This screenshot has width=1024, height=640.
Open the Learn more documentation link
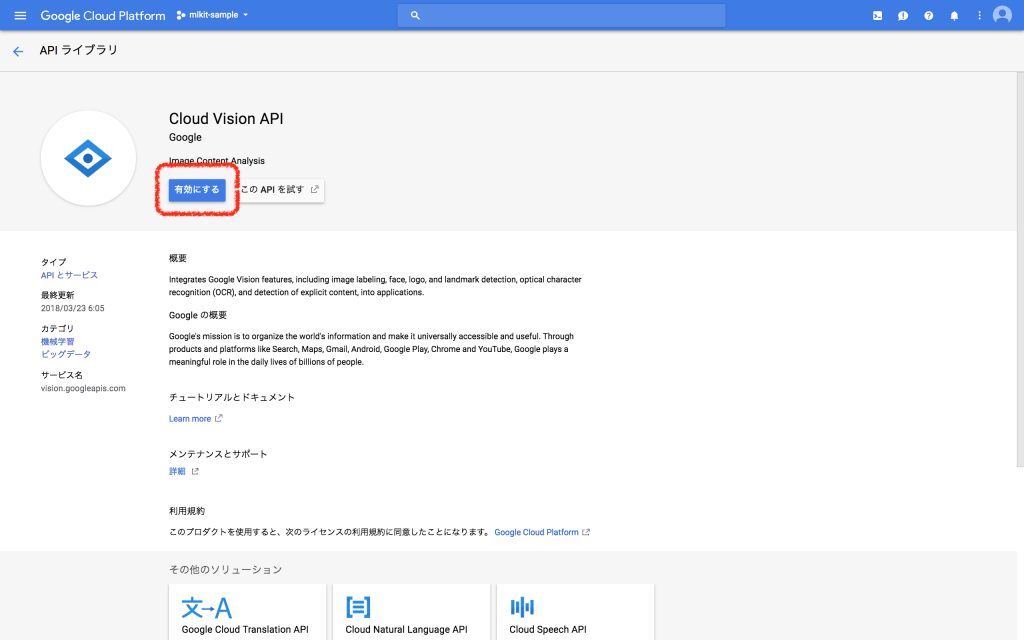189,419
